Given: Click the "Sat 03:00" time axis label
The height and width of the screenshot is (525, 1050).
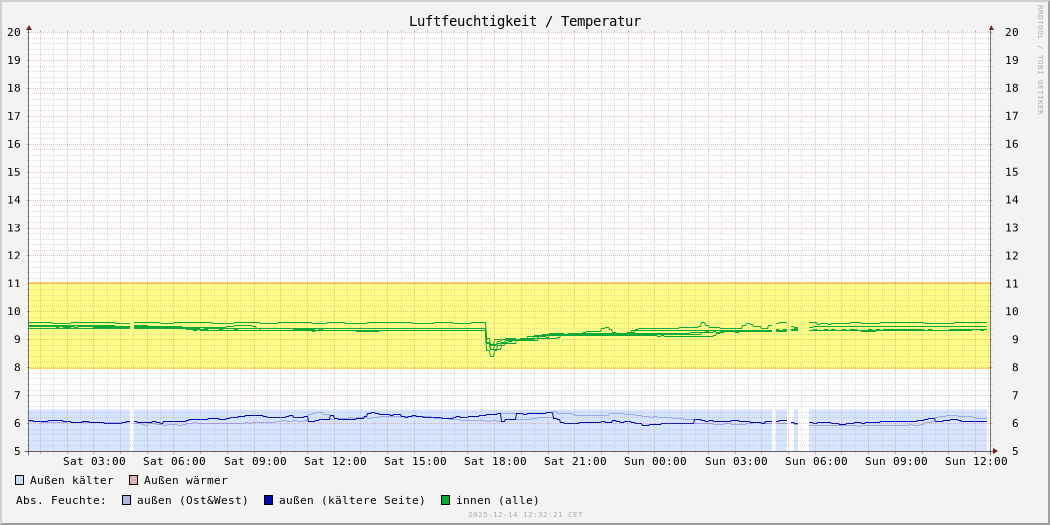Looking at the screenshot, I should click(94, 461).
